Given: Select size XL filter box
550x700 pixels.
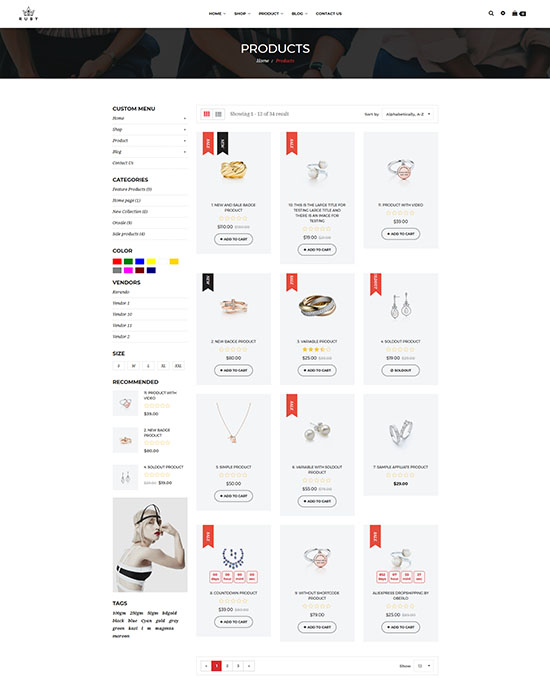Looking at the screenshot, I should [x=163, y=366].
